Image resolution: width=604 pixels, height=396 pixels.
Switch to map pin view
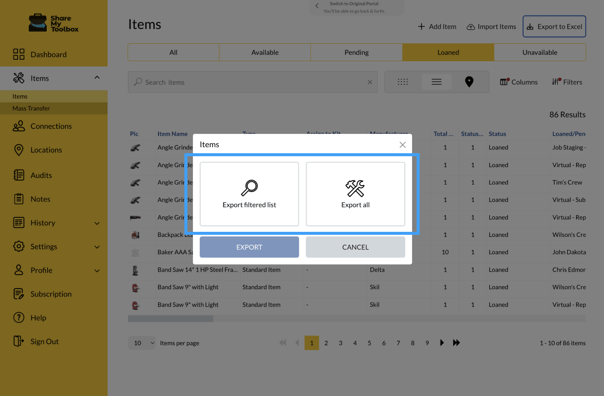point(469,82)
